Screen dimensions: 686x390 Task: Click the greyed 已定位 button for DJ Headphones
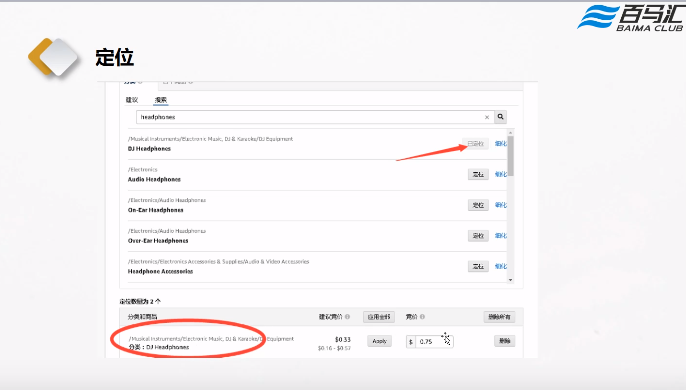[476, 144]
